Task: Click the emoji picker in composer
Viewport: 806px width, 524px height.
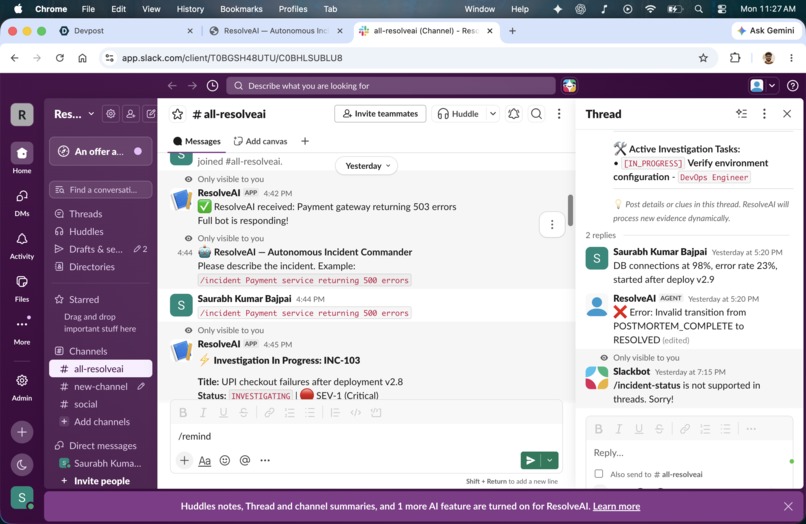Action: (x=225, y=460)
